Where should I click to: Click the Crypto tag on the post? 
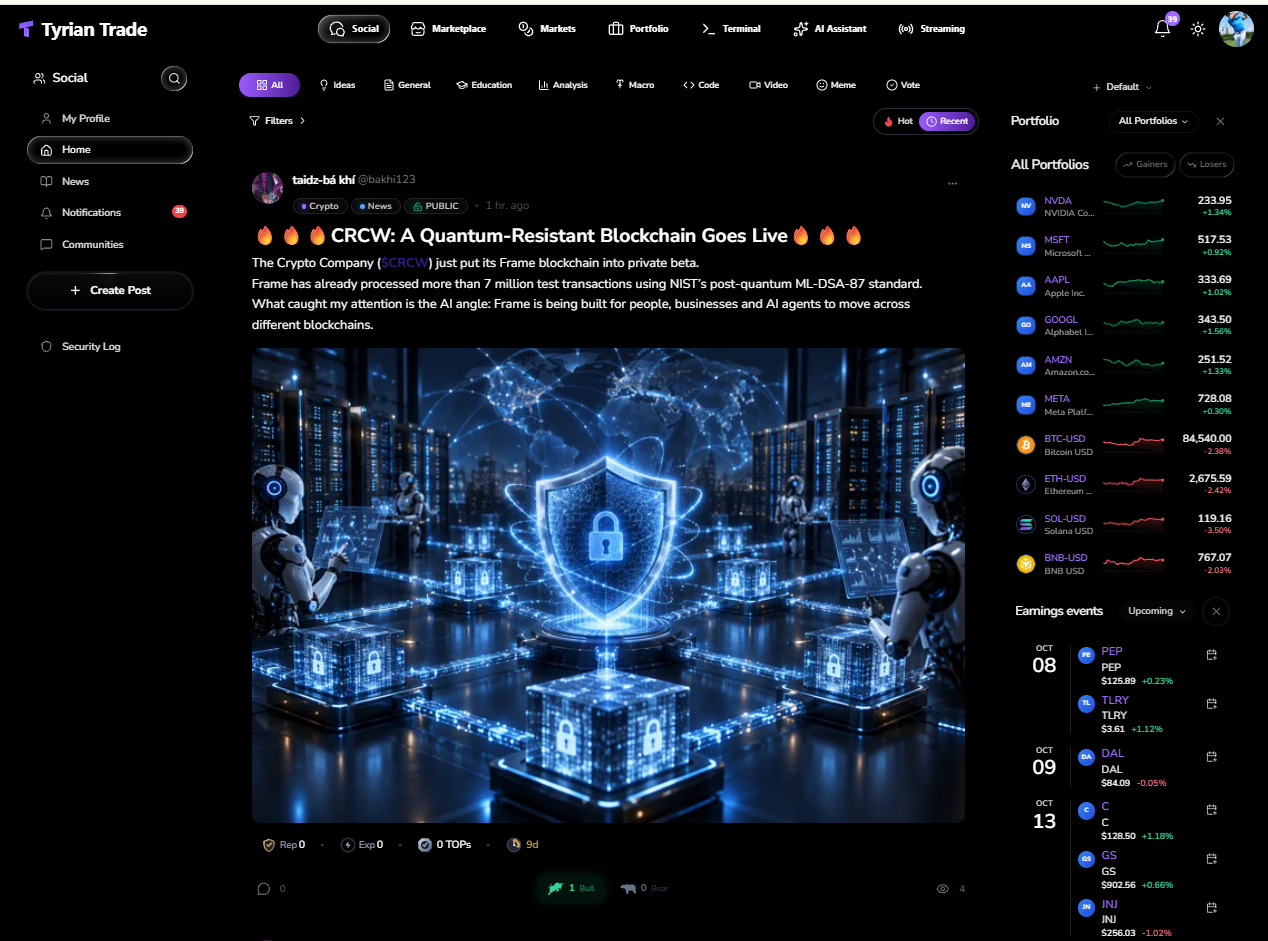[320, 206]
